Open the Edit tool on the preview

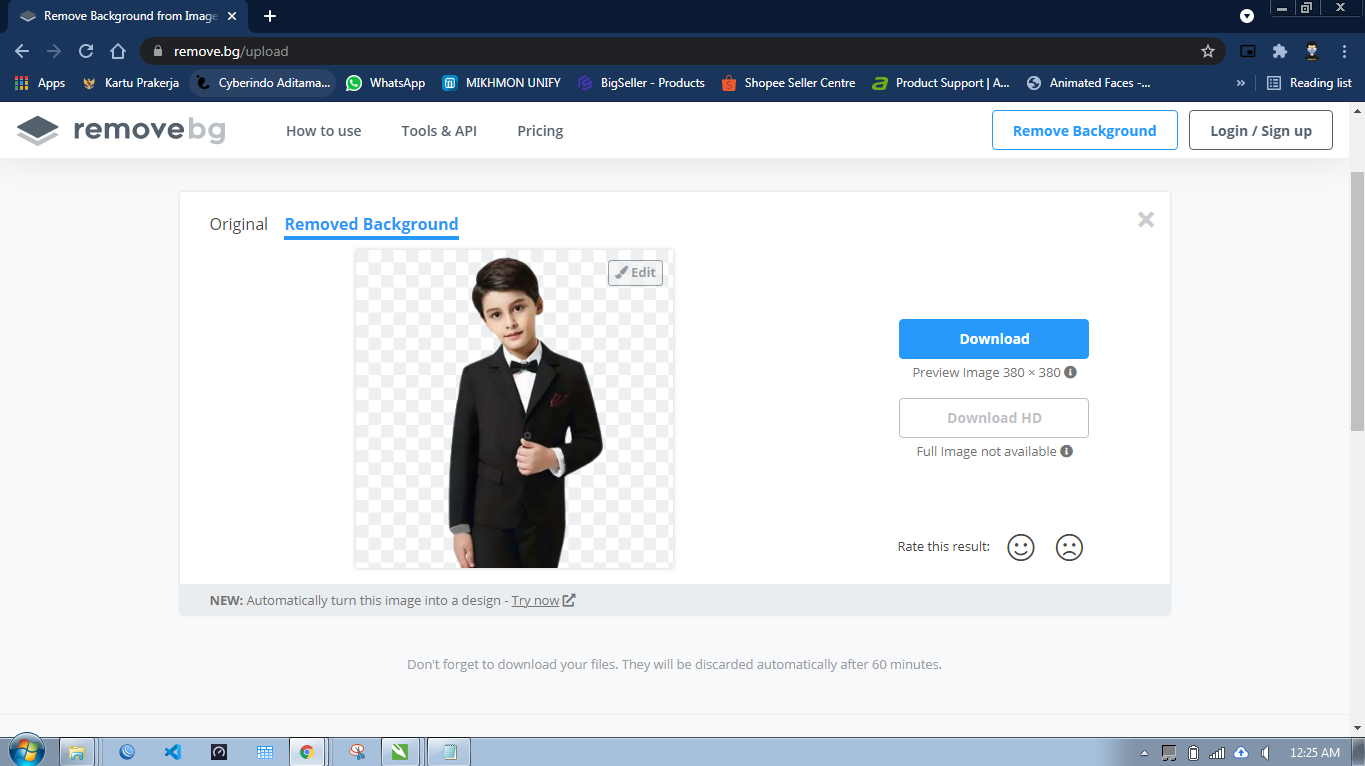click(x=635, y=272)
